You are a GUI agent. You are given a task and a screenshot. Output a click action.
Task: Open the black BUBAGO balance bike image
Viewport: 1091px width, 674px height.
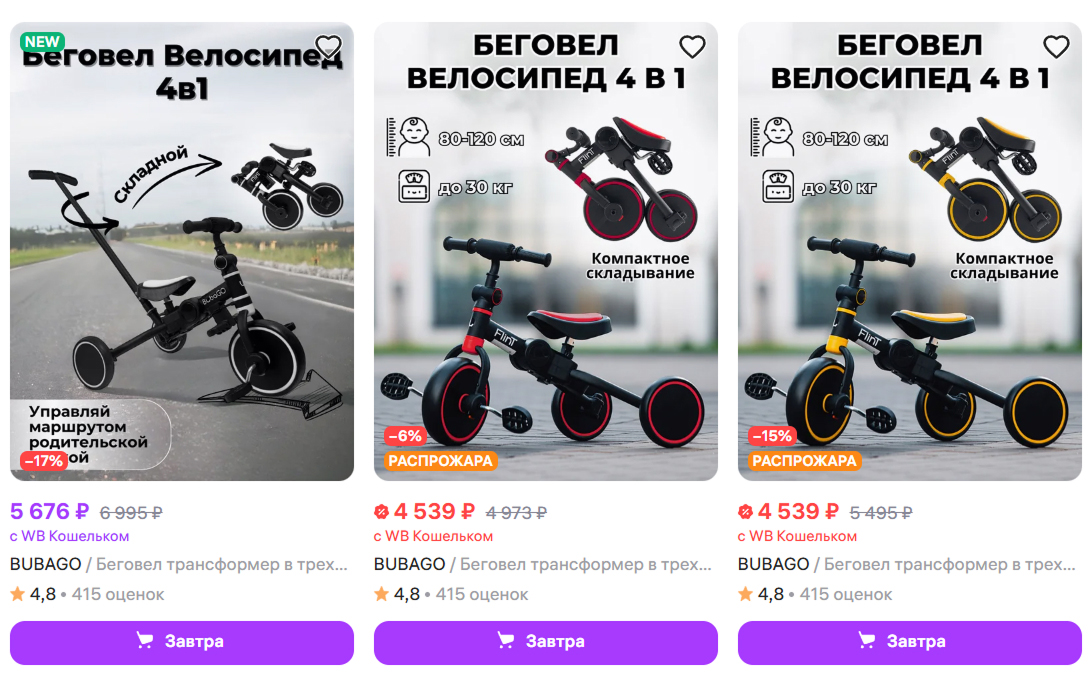[182, 251]
